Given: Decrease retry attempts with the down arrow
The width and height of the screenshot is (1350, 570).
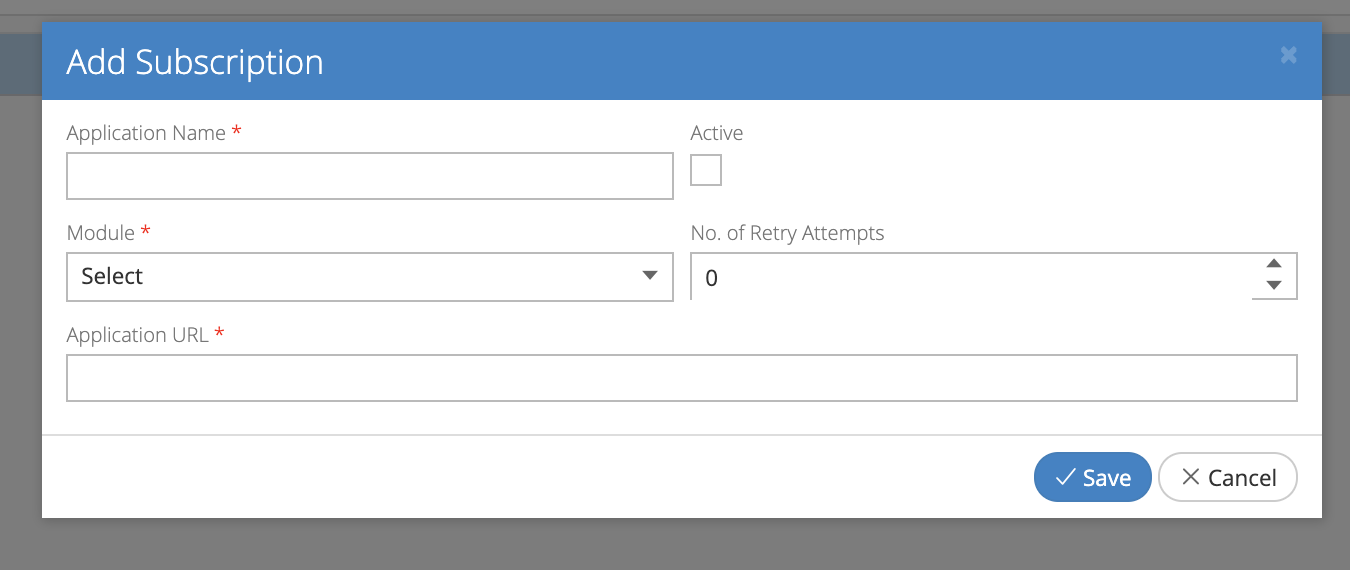Looking at the screenshot, I should [1274, 285].
